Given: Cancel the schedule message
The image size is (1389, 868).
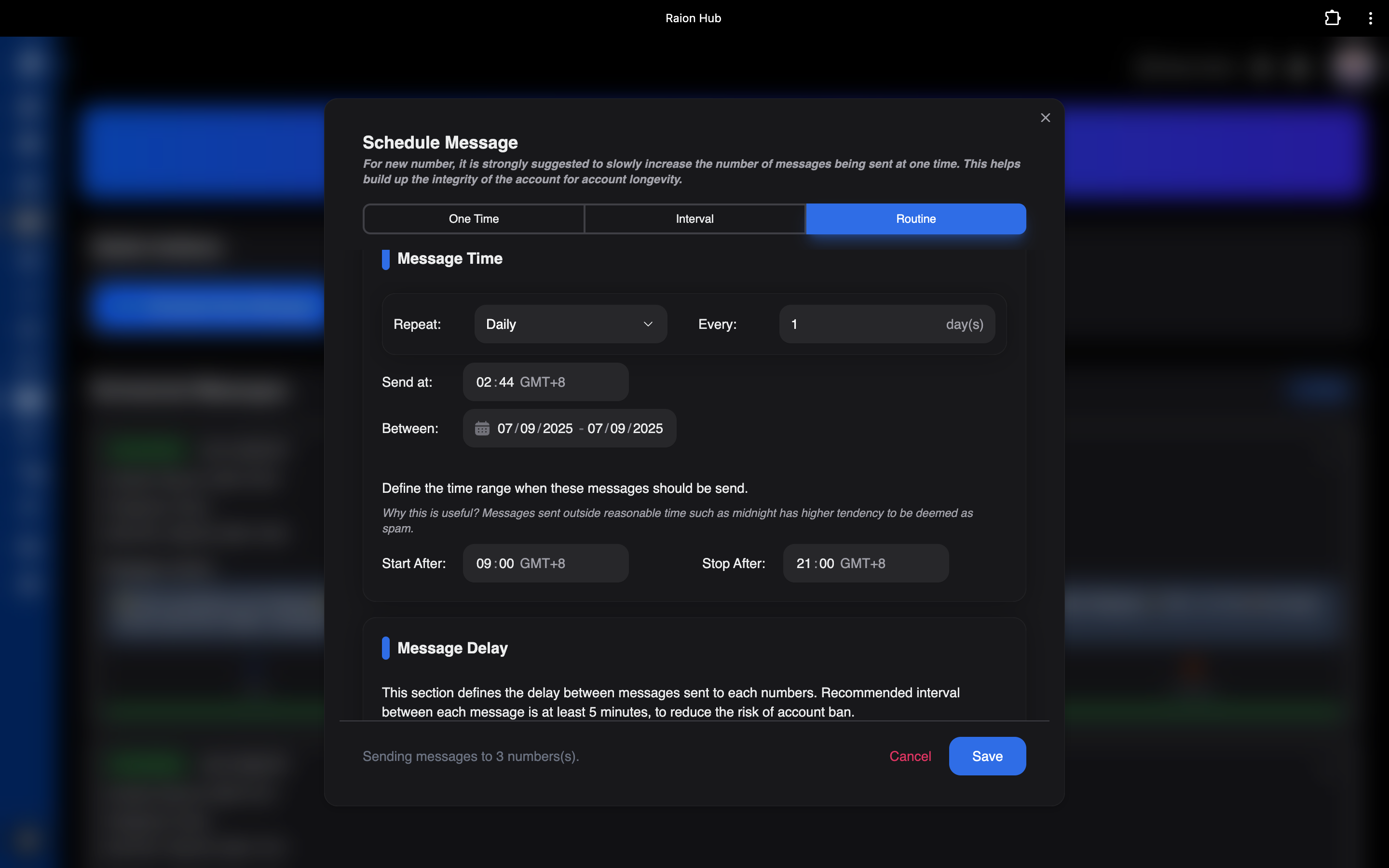Looking at the screenshot, I should (910, 756).
